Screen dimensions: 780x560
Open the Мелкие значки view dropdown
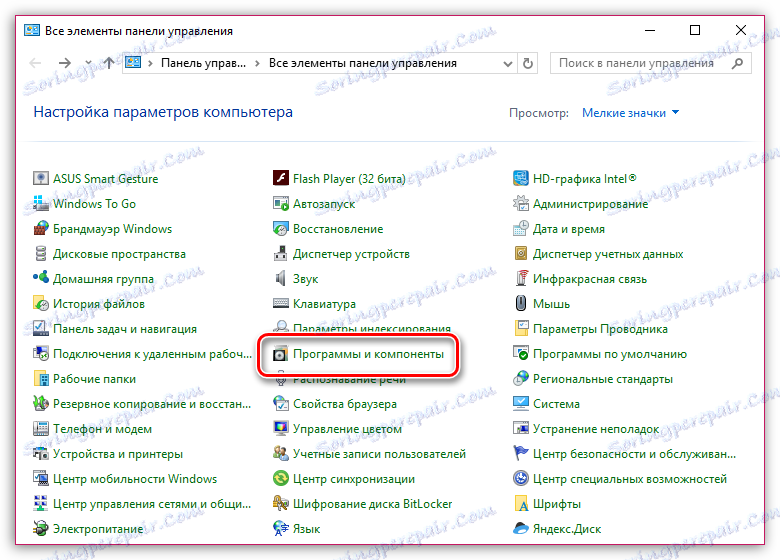tap(630, 113)
